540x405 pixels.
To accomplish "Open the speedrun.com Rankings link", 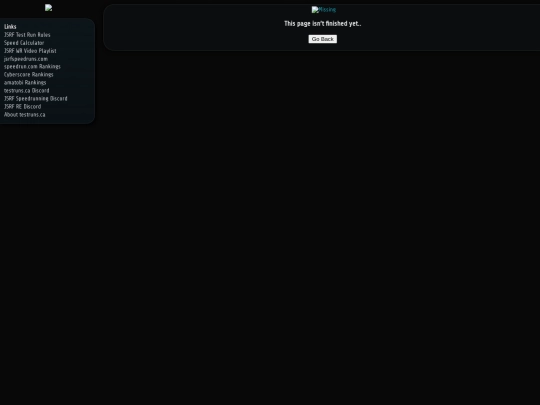I will 32,66.
